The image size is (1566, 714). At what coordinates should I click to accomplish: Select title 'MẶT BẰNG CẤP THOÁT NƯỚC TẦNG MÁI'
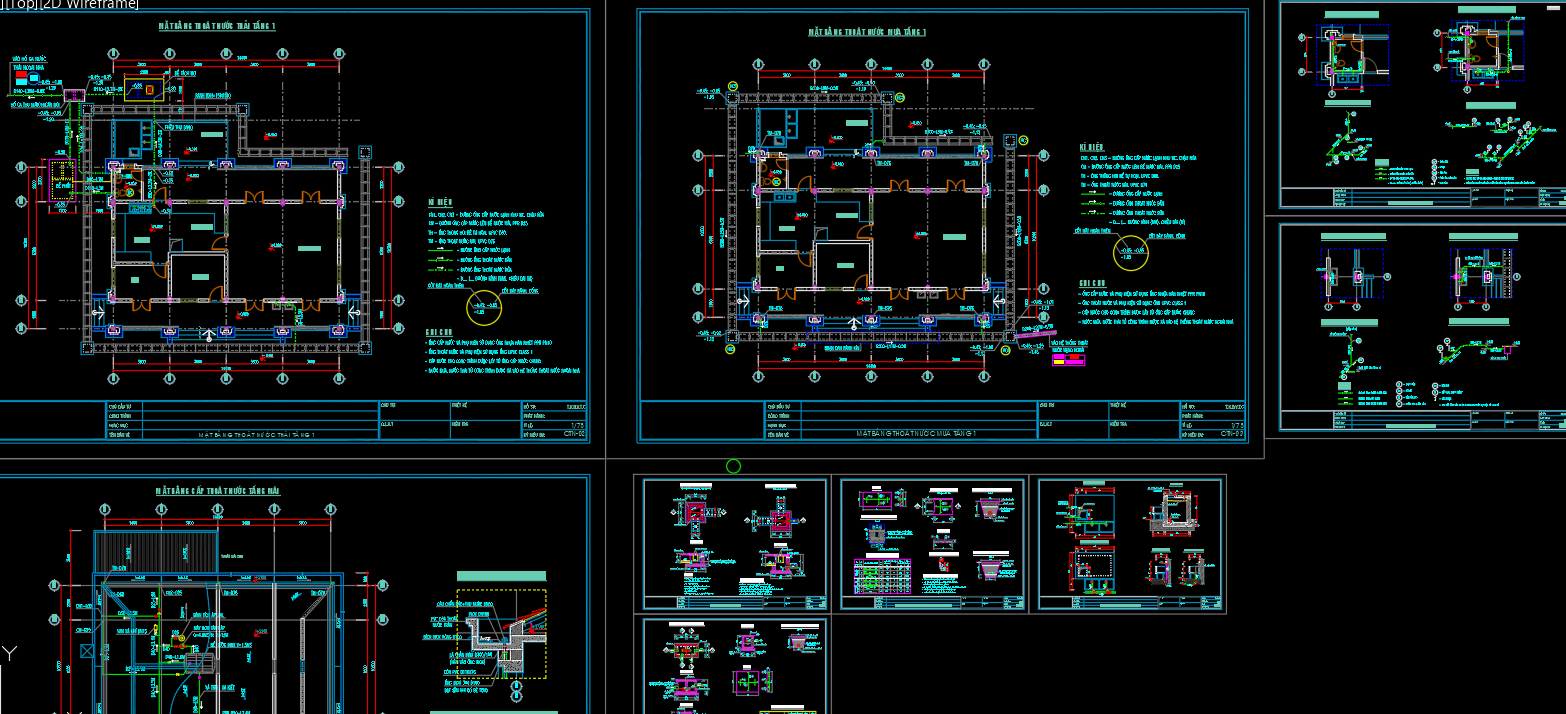click(218, 491)
